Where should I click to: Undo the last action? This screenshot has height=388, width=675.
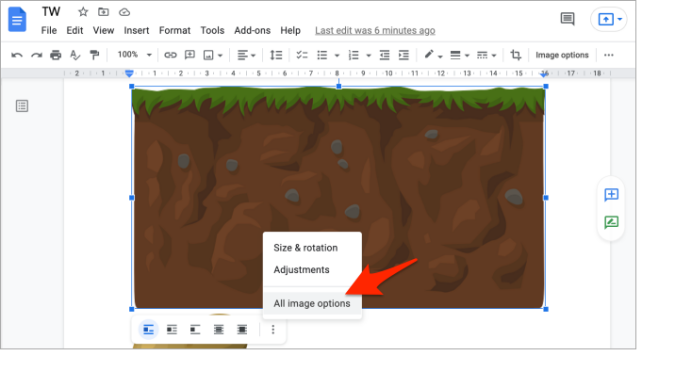pyautogui.click(x=17, y=55)
